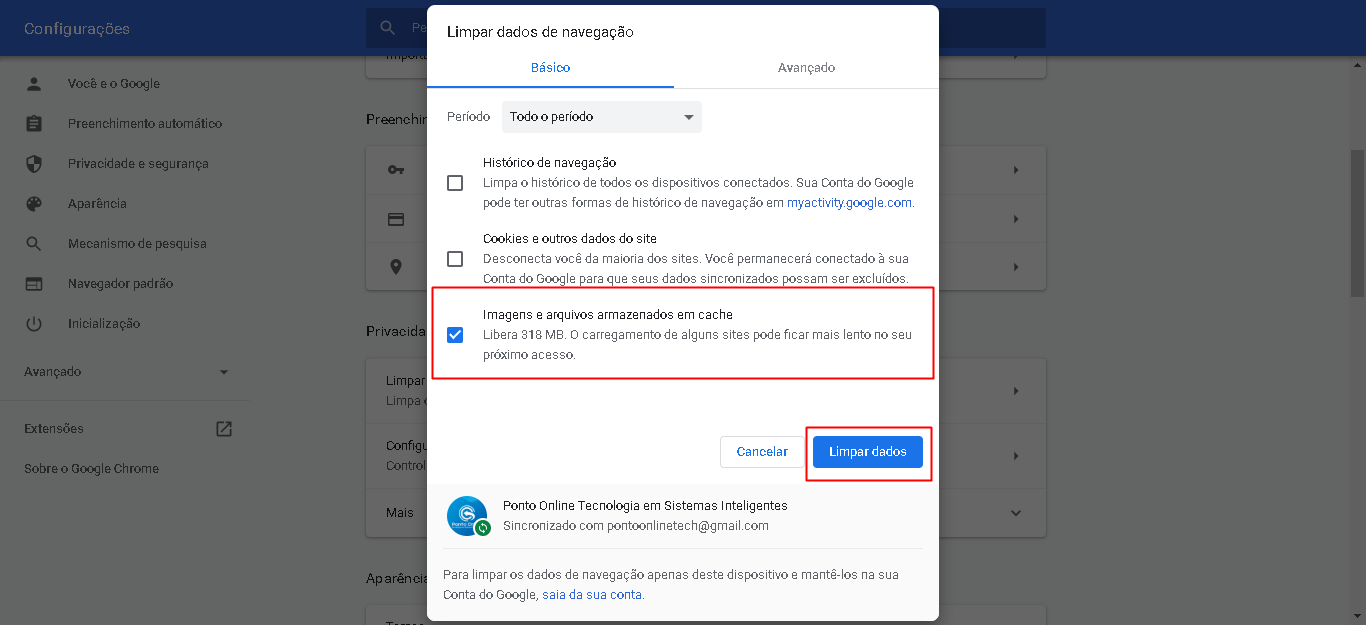Viewport: 1366px width, 625px height.
Task: Click the browser icon for Navegador padrão
Action: click(x=34, y=284)
